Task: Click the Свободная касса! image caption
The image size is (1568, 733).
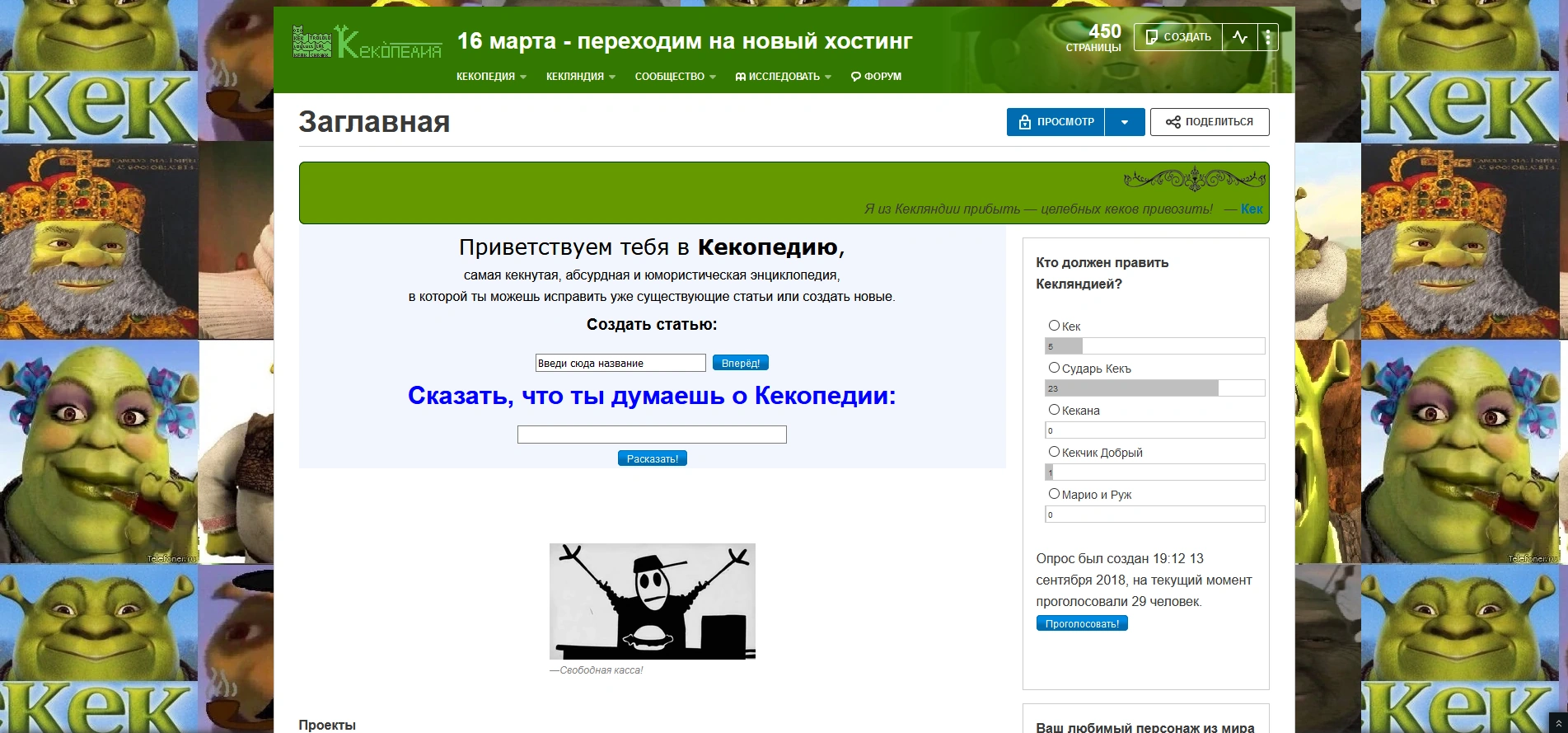Action: (597, 670)
